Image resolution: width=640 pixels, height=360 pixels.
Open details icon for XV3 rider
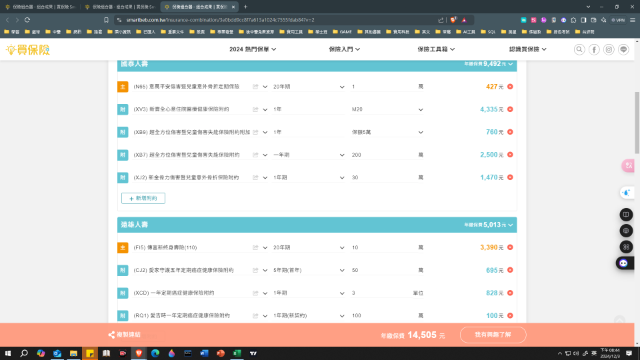pos(256,109)
